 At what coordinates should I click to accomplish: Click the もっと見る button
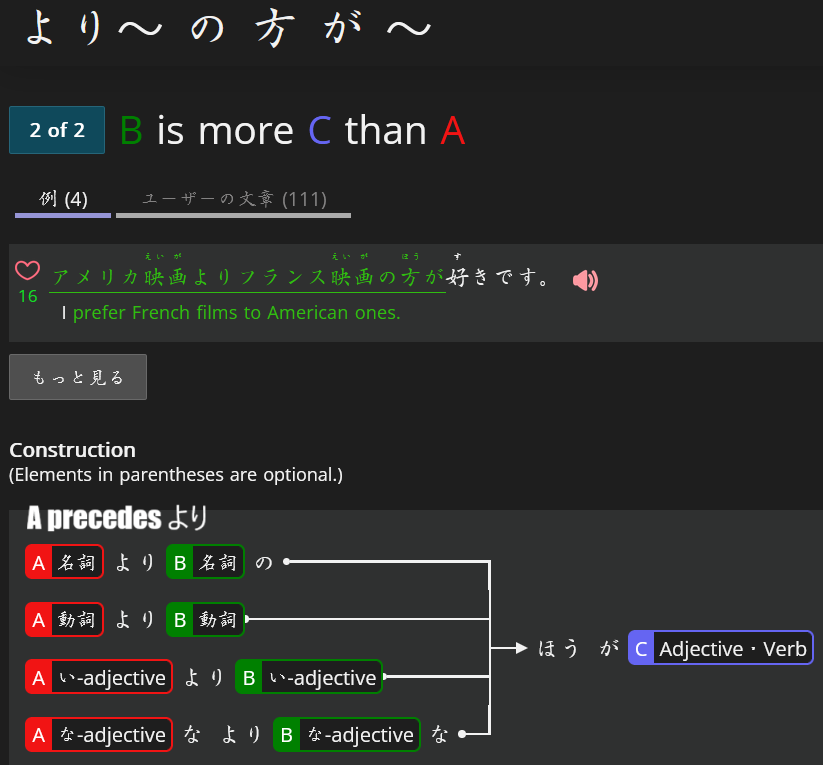tap(78, 377)
